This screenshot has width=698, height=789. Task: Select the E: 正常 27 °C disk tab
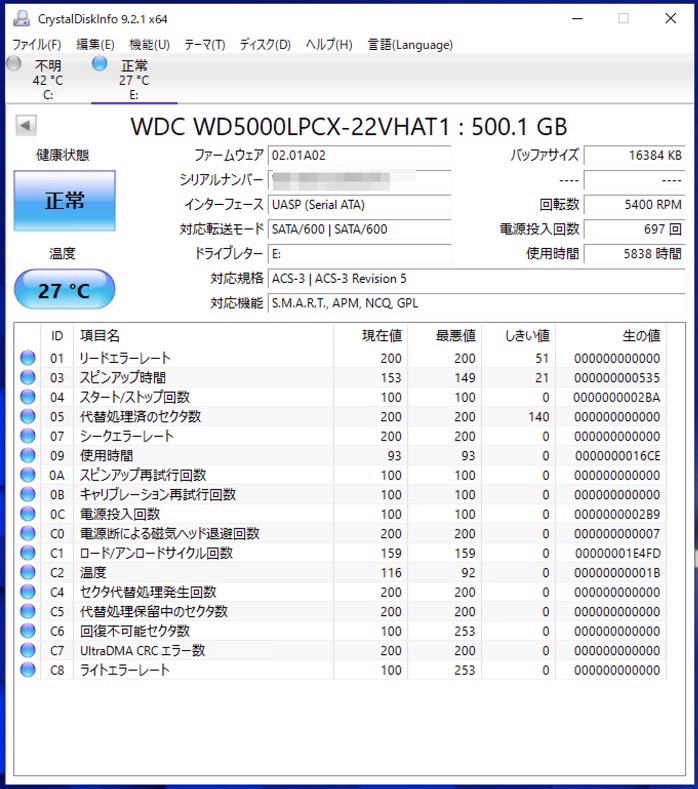[x=134, y=80]
